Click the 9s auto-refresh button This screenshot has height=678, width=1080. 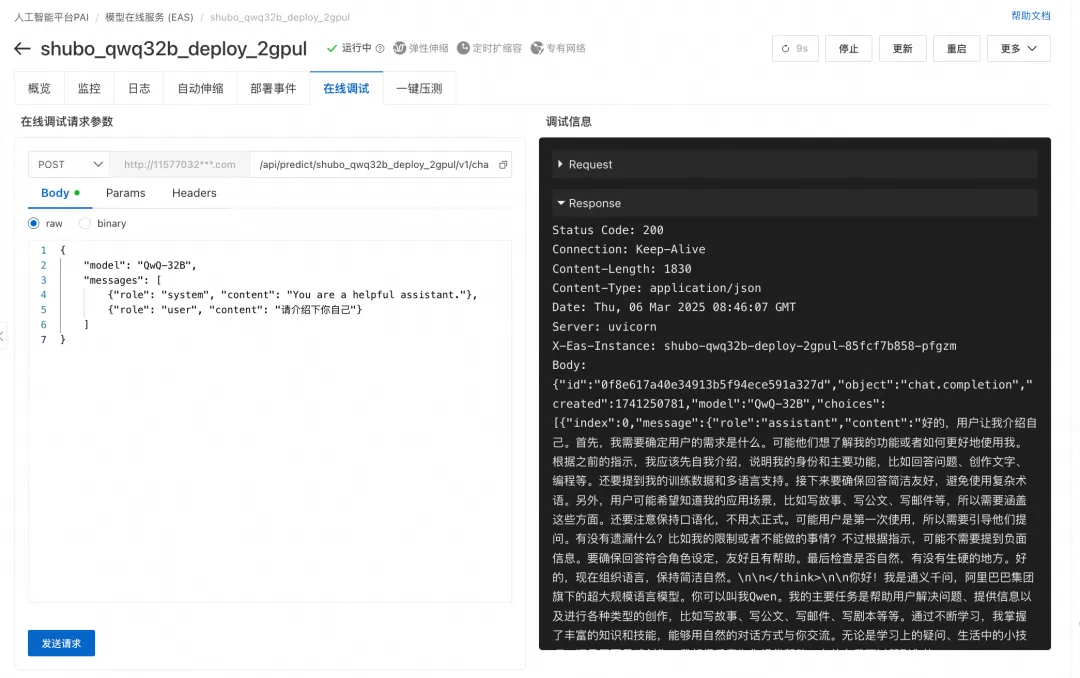pos(795,48)
